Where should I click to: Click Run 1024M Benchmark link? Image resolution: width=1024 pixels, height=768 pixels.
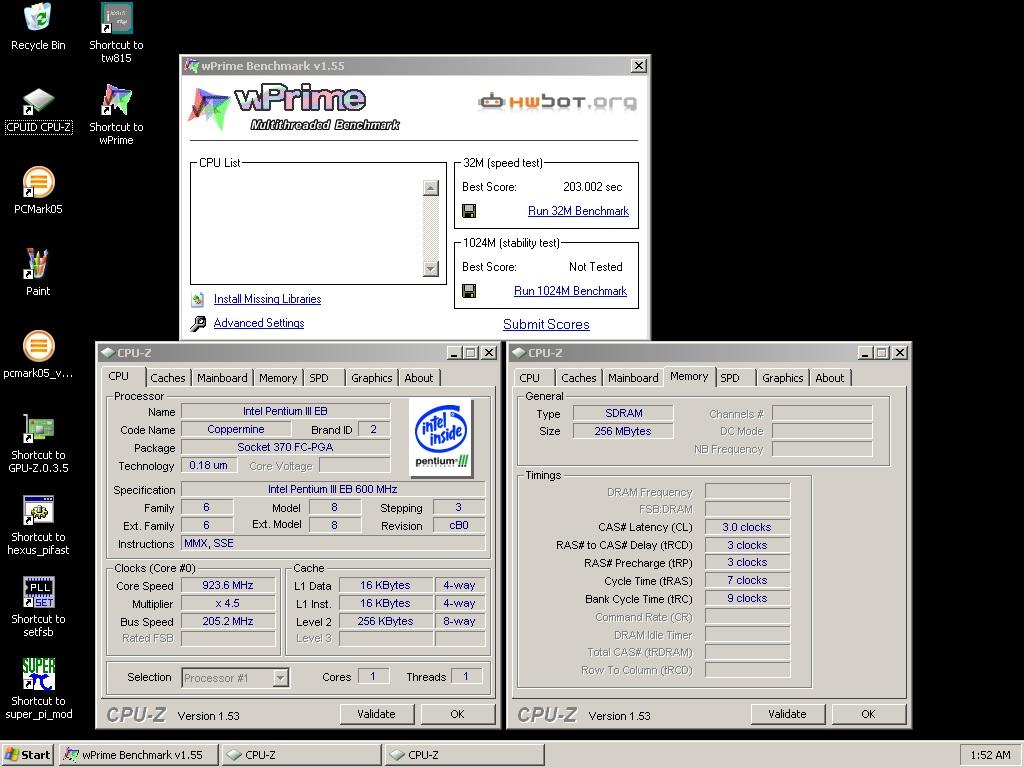(570, 291)
